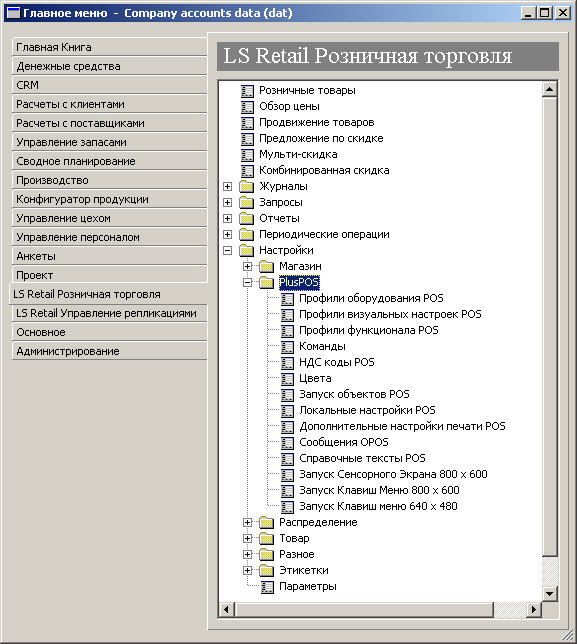Image resolution: width=577 pixels, height=644 pixels.
Task: Click the icon next to Комбинированная скидка
Action: pos(247,170)
